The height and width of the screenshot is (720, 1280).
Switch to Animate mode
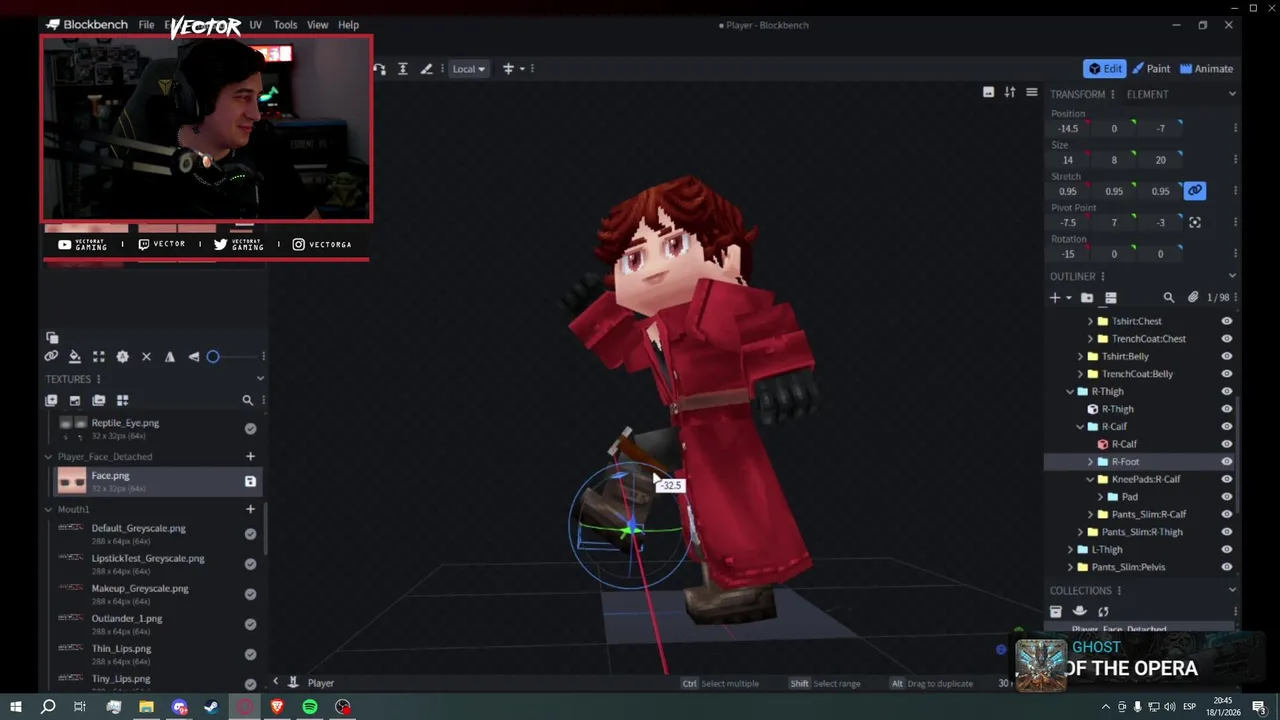pyautogui.click(x=1206, y=69)
